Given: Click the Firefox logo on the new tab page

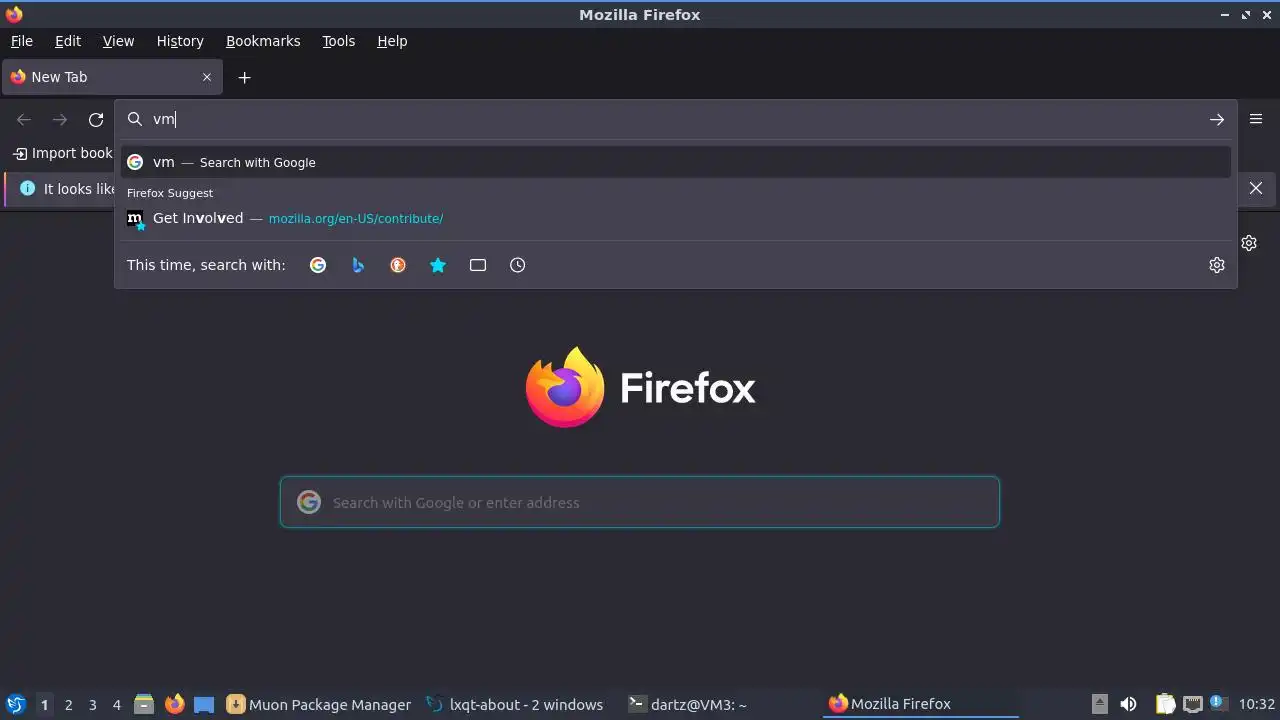Looking at the screenshot, I should [x=565, y=387].
